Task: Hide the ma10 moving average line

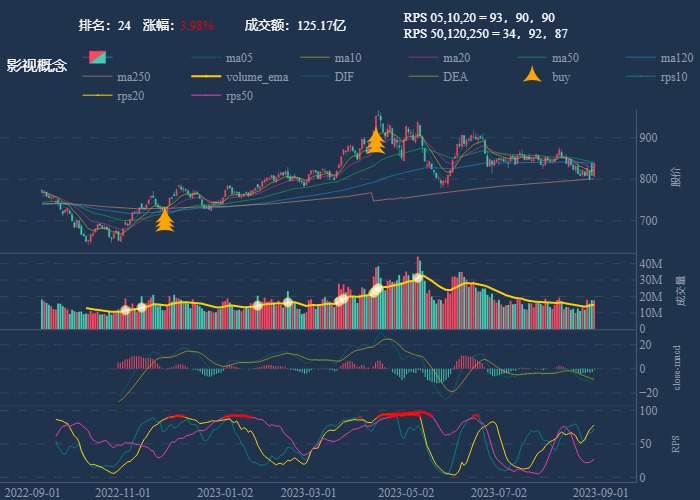Action: [347, 58]
